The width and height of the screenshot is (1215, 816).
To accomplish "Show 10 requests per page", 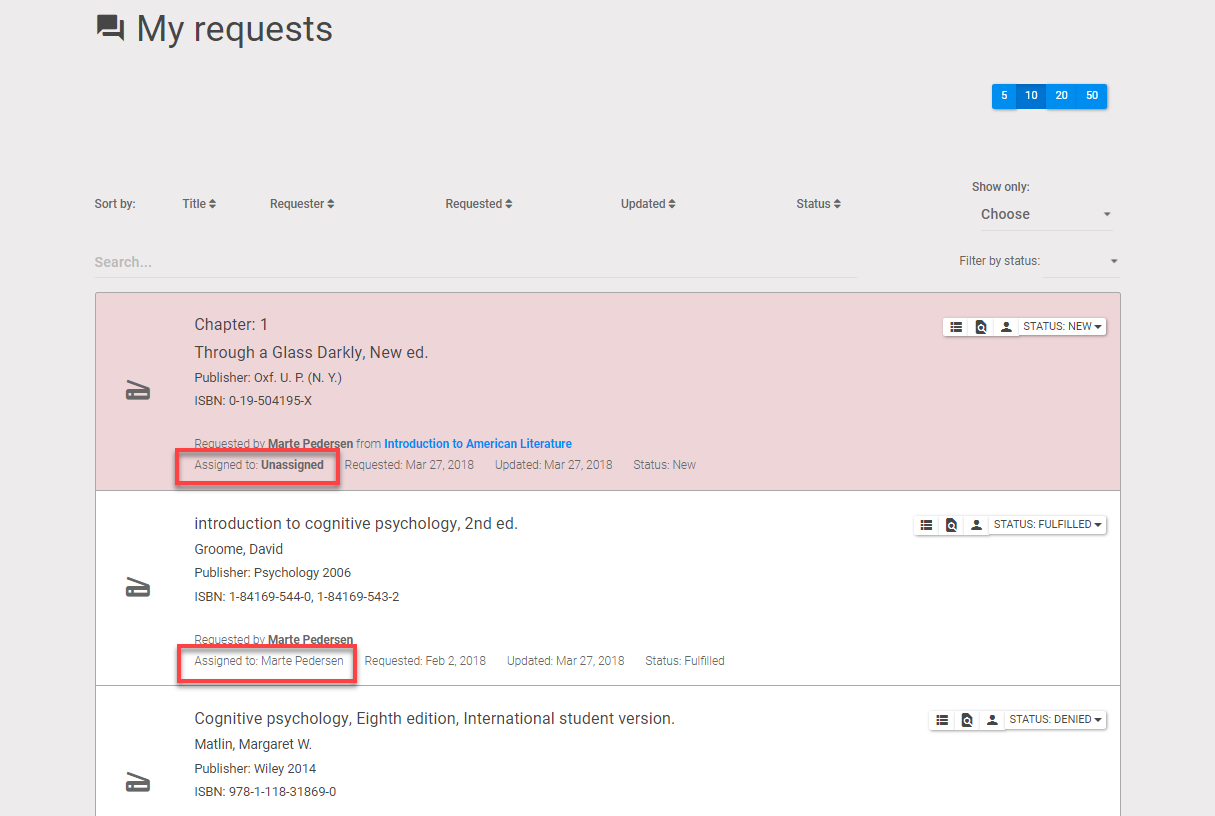I will 1031,96.
